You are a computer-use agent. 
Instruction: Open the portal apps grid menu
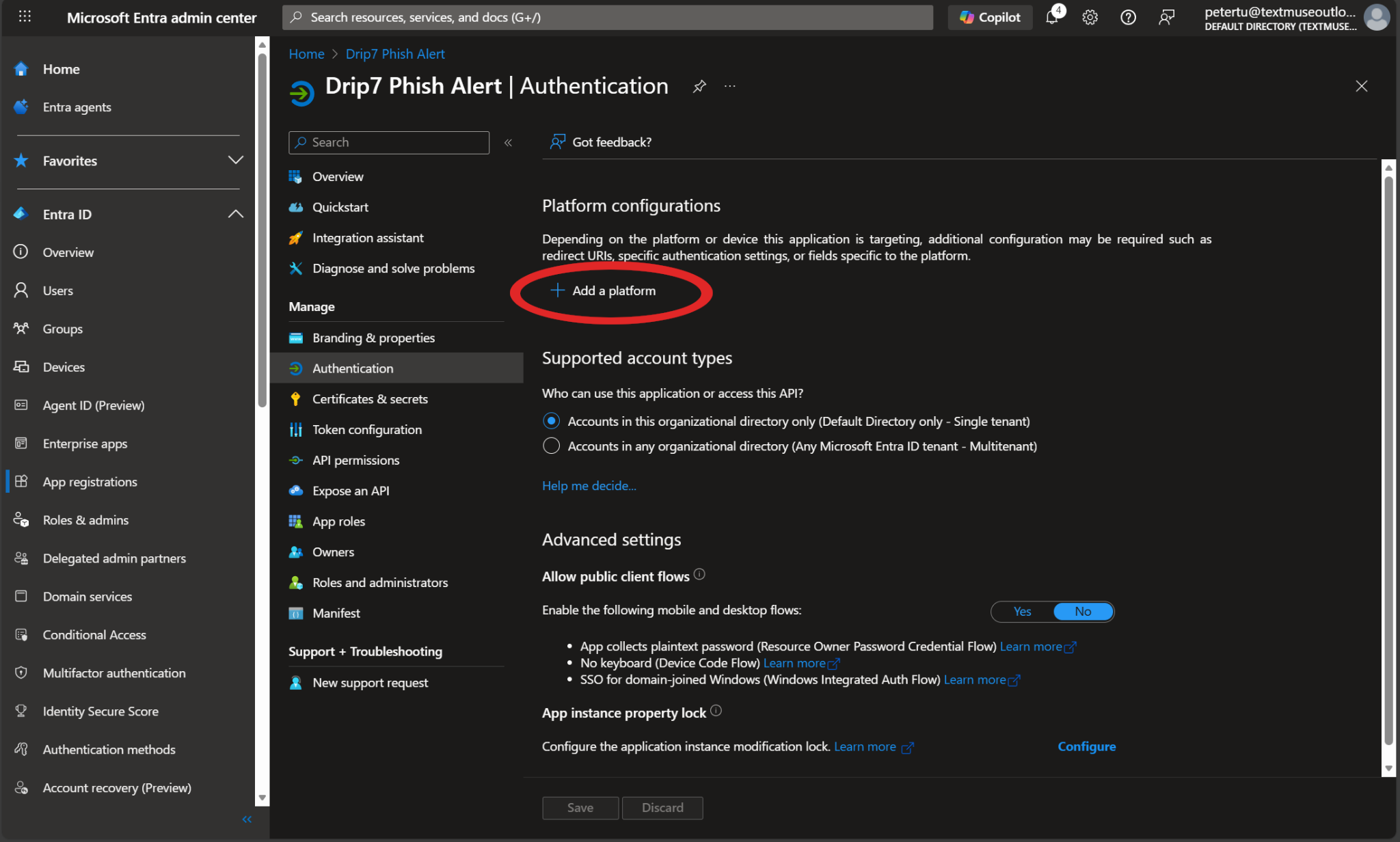click(x=25, y=16)
